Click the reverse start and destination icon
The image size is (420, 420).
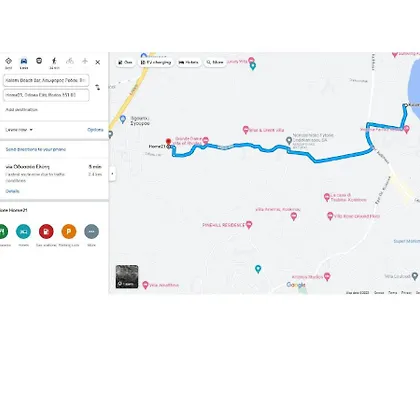click(x=98, y=87)
